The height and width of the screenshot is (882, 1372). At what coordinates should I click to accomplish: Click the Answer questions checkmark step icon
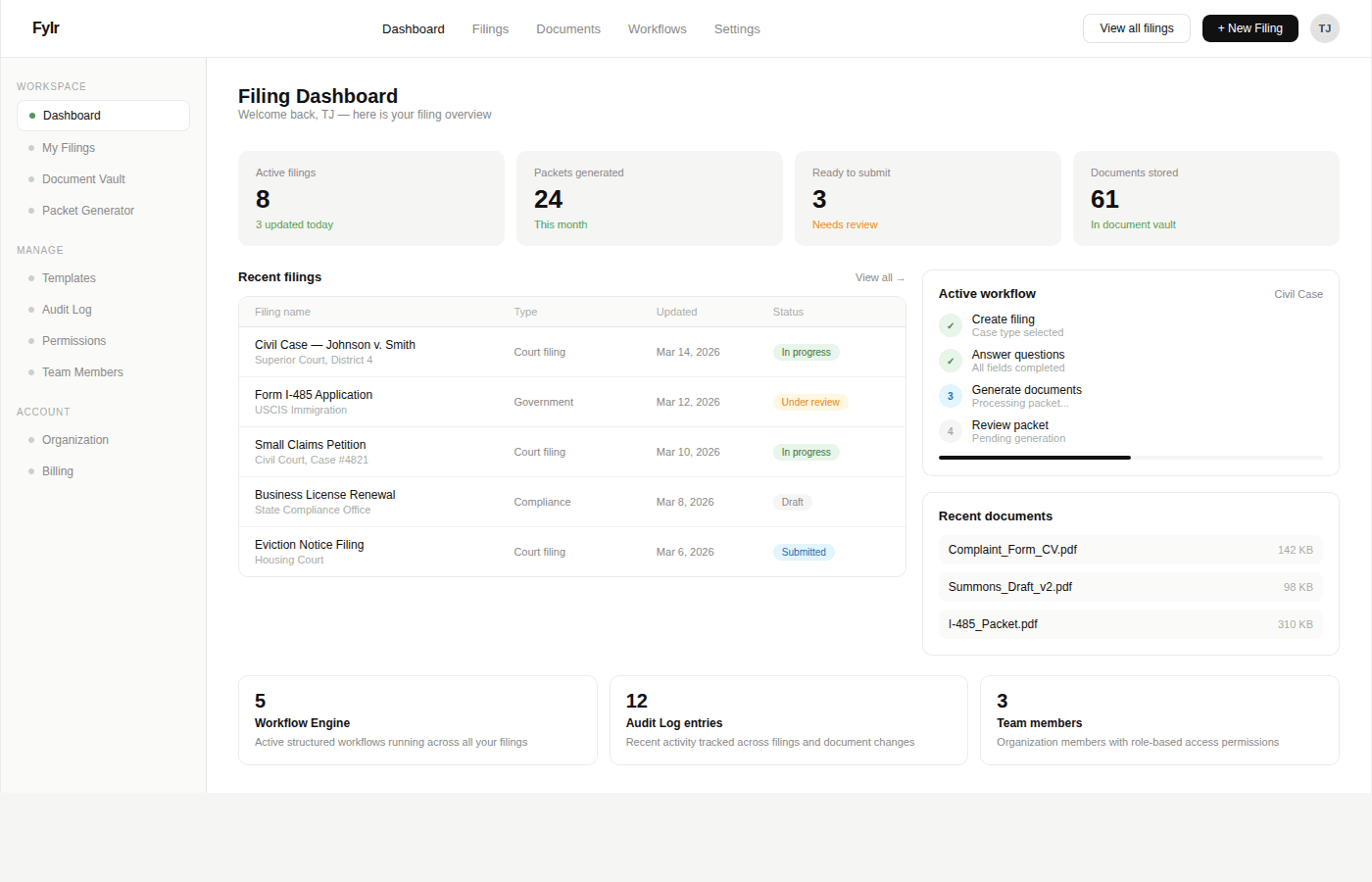[950, 361]
